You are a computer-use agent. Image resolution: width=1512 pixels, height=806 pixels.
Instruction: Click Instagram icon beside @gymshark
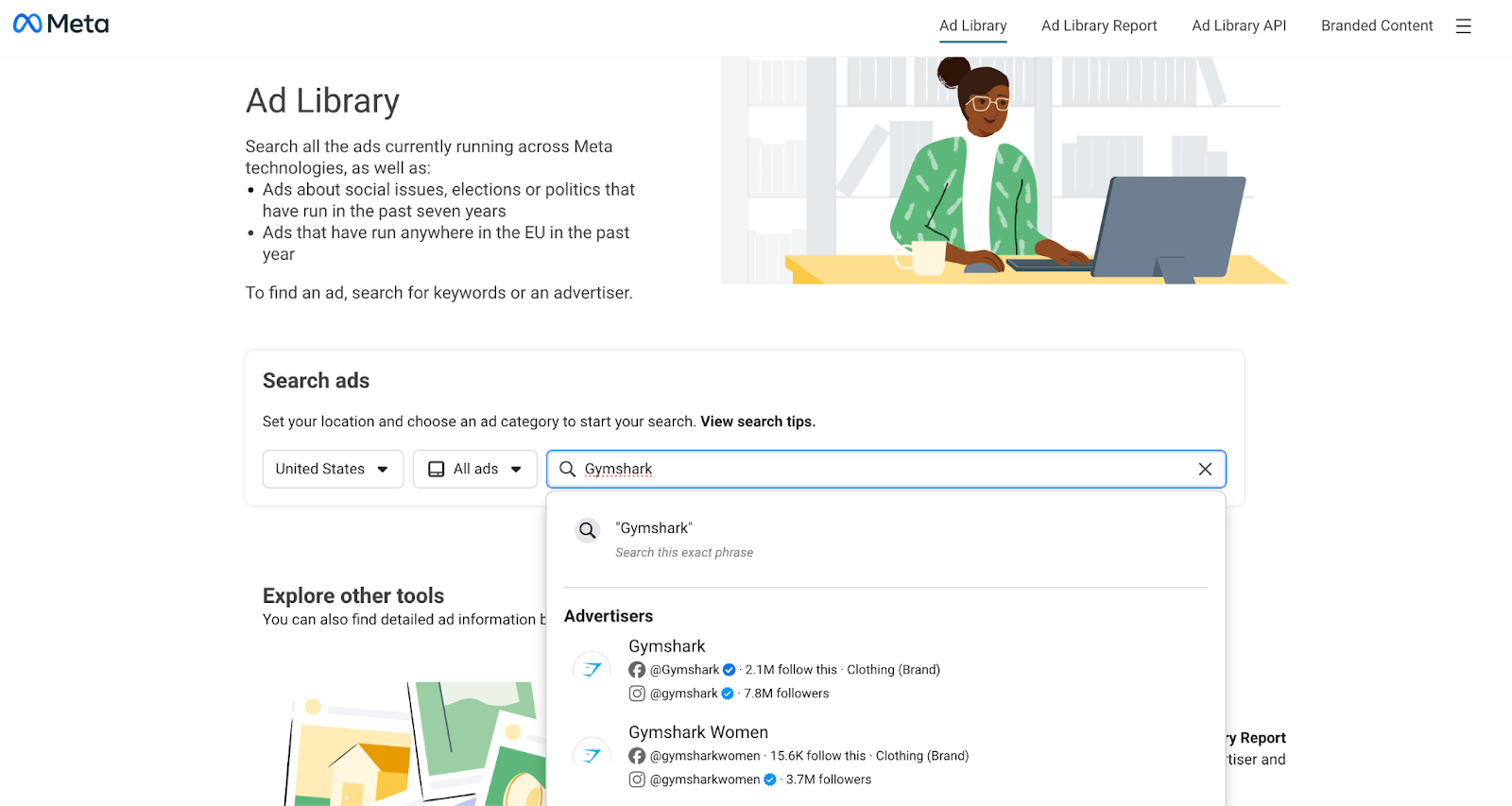pyautogui.click(x=637, y=694)
